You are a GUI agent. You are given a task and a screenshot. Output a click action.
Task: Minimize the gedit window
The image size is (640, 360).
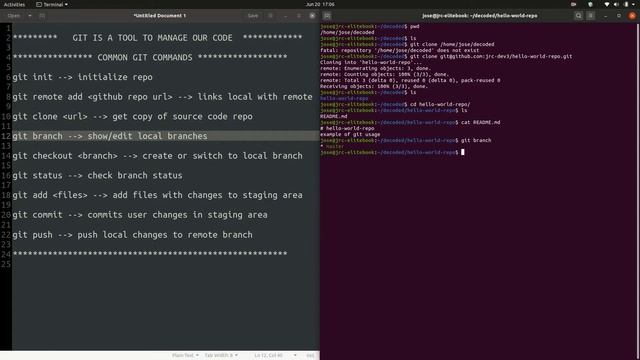click(285, 16)
